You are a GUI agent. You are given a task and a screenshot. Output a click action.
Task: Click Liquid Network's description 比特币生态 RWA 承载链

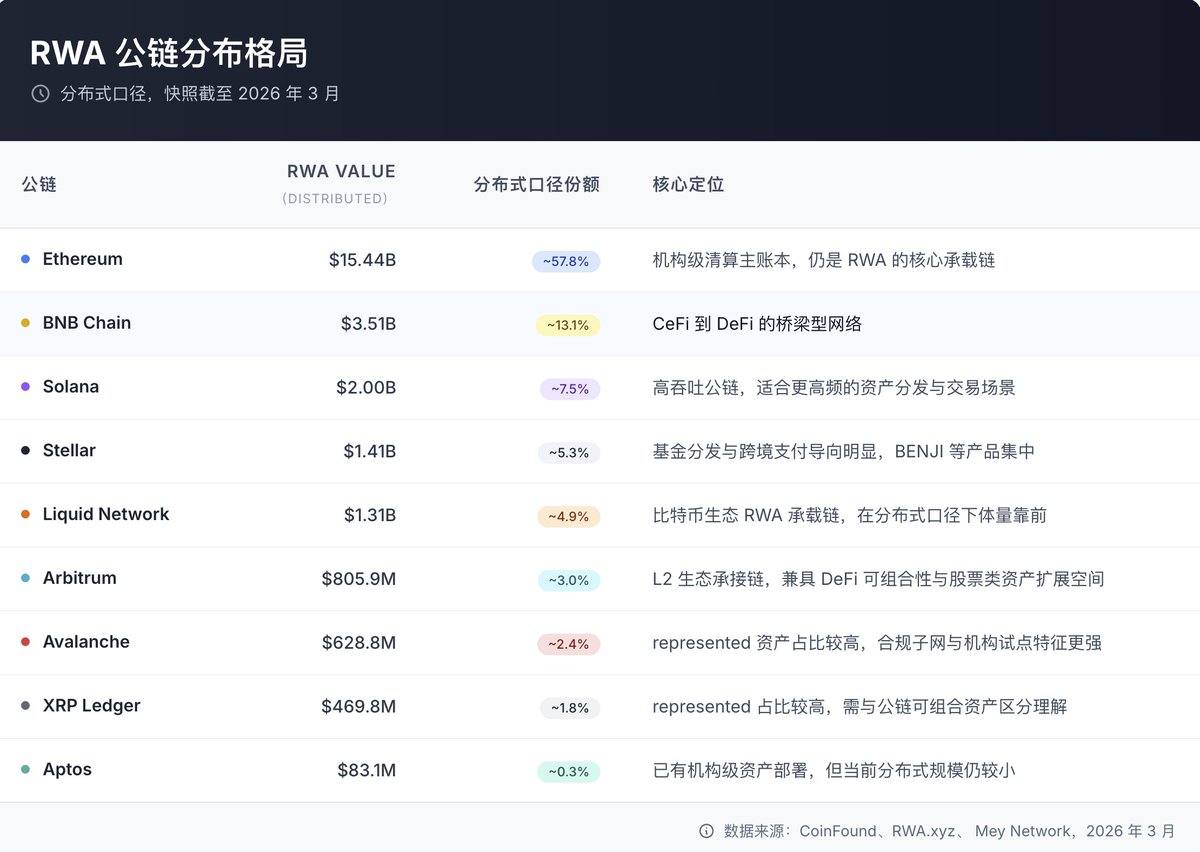click(850, 515)
